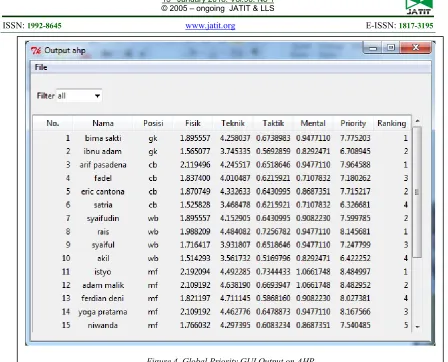Click the ISSN number 1992-8645
The height and width of the screenshot is (362, 448).
[44, 26]
